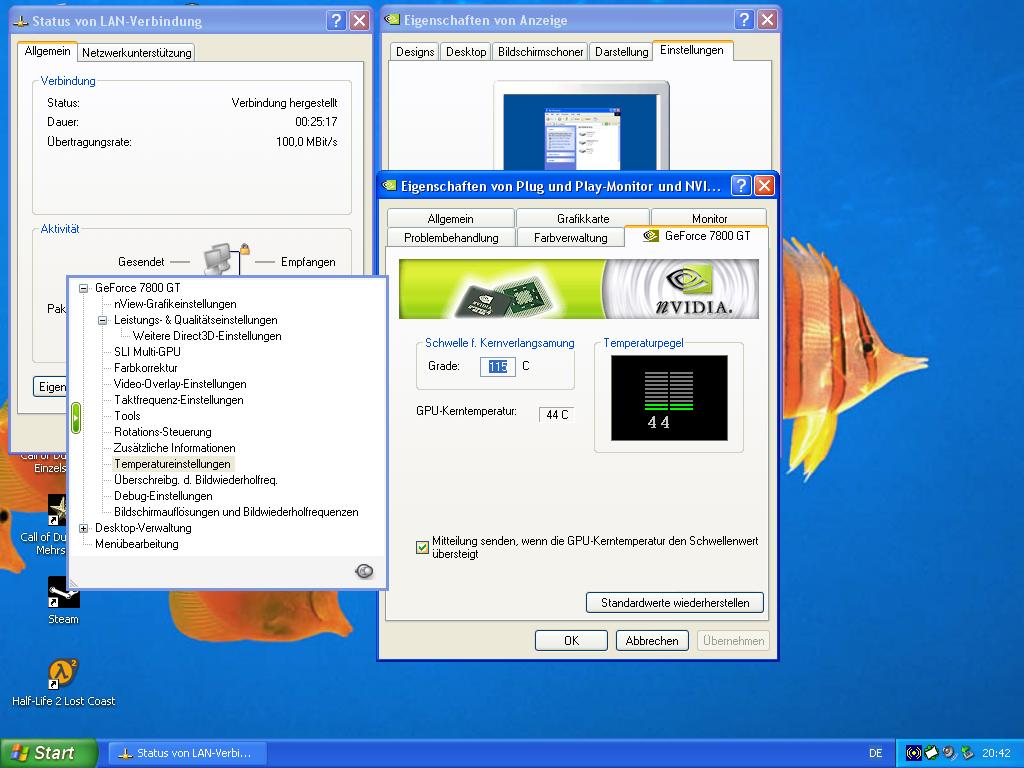Open the Problembehandlung tab

pyautogui.click(x=451, y=238)
